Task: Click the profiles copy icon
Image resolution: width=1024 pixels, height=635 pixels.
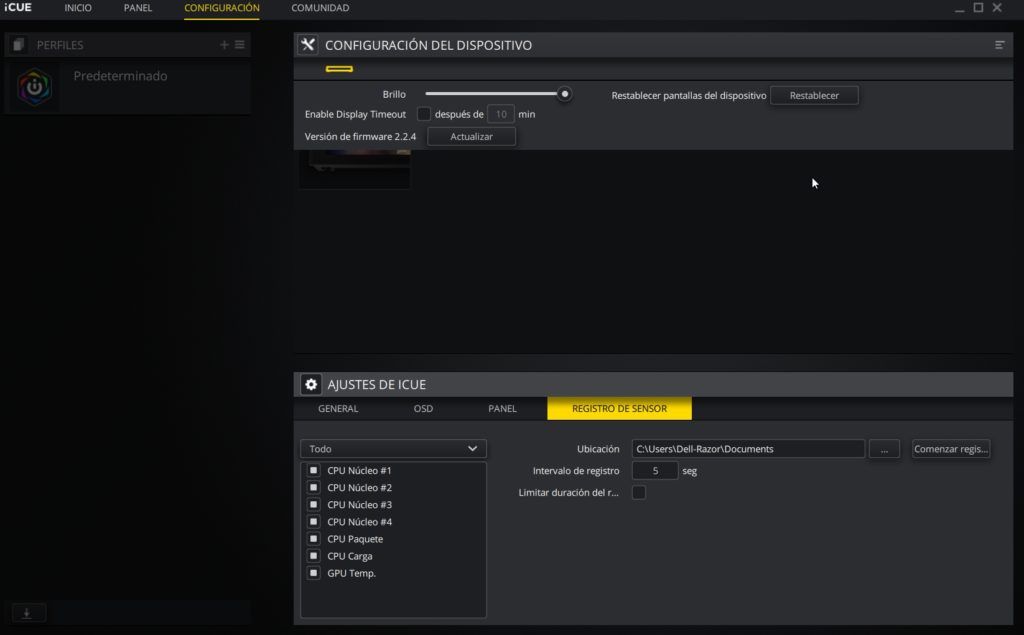Action: [x=18, y=44]
